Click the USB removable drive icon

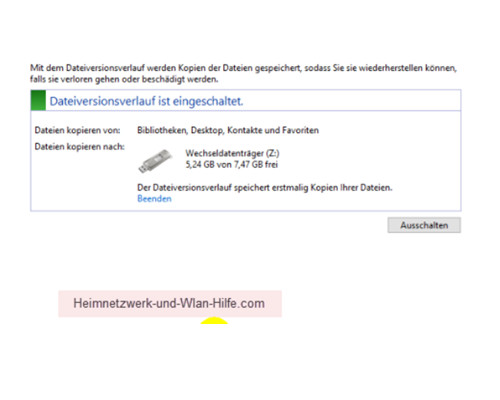[155, 161]
